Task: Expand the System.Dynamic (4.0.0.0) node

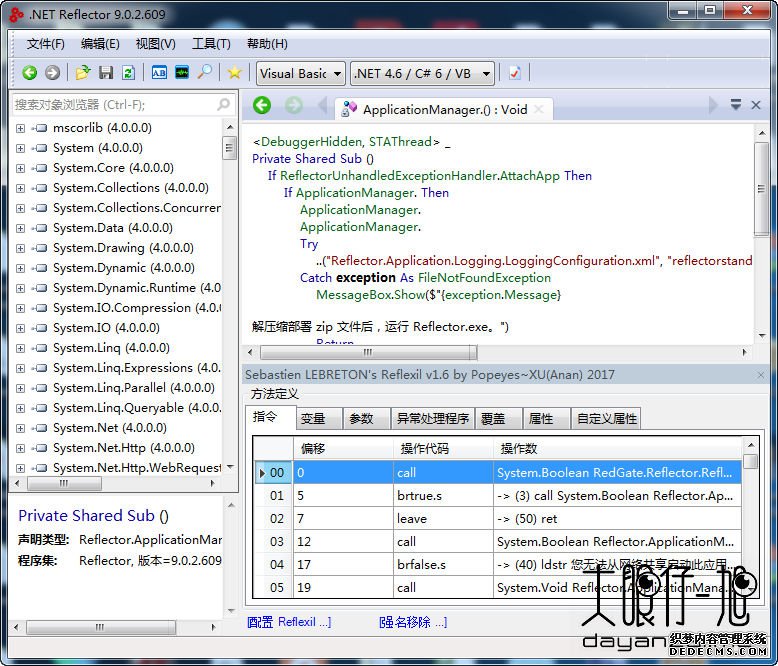Action: (x=20, y=268)
